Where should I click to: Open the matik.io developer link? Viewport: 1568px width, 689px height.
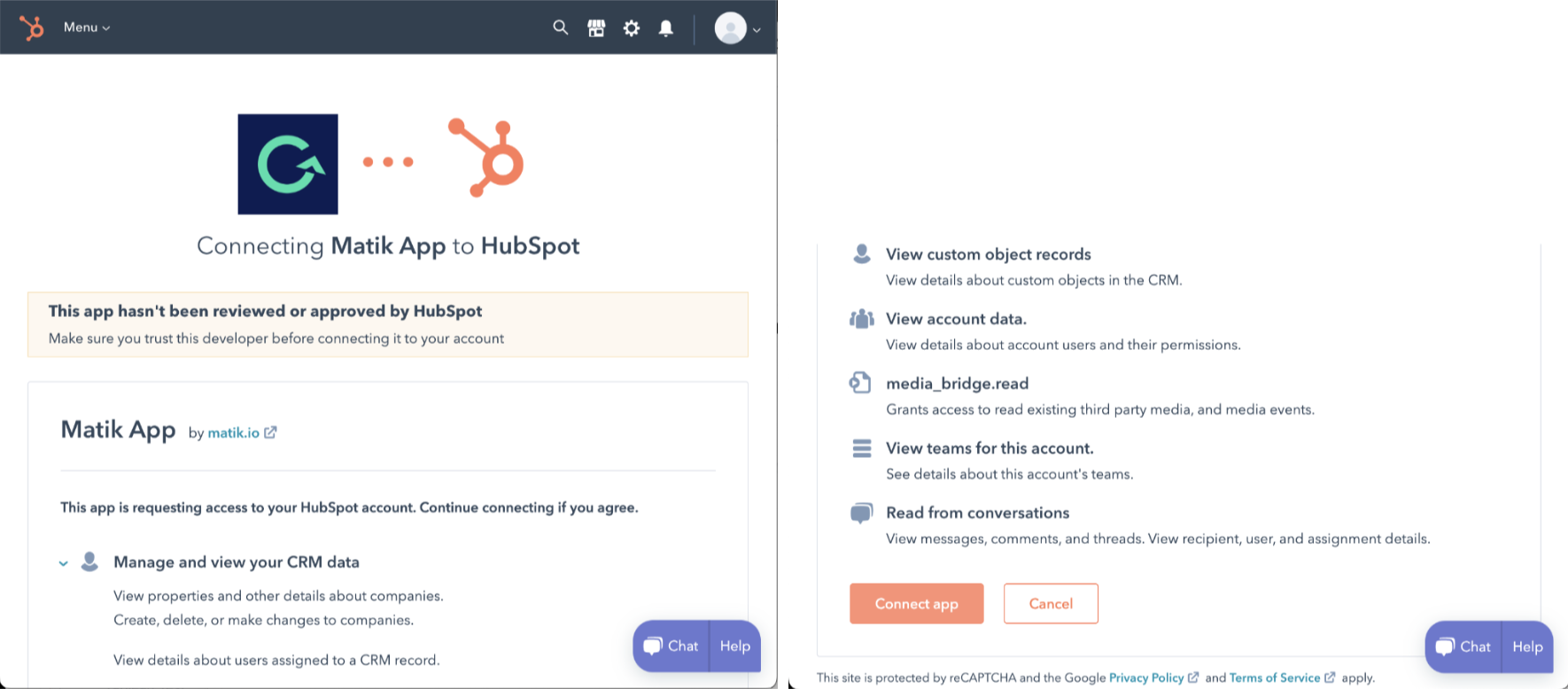tap(233, 433)
